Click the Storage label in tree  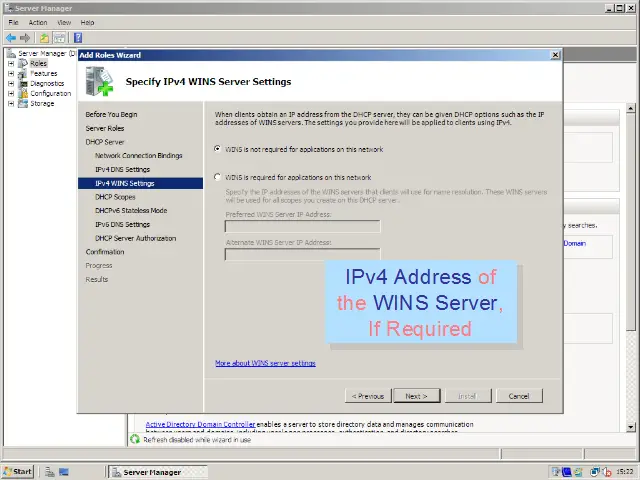coord(42,103)
